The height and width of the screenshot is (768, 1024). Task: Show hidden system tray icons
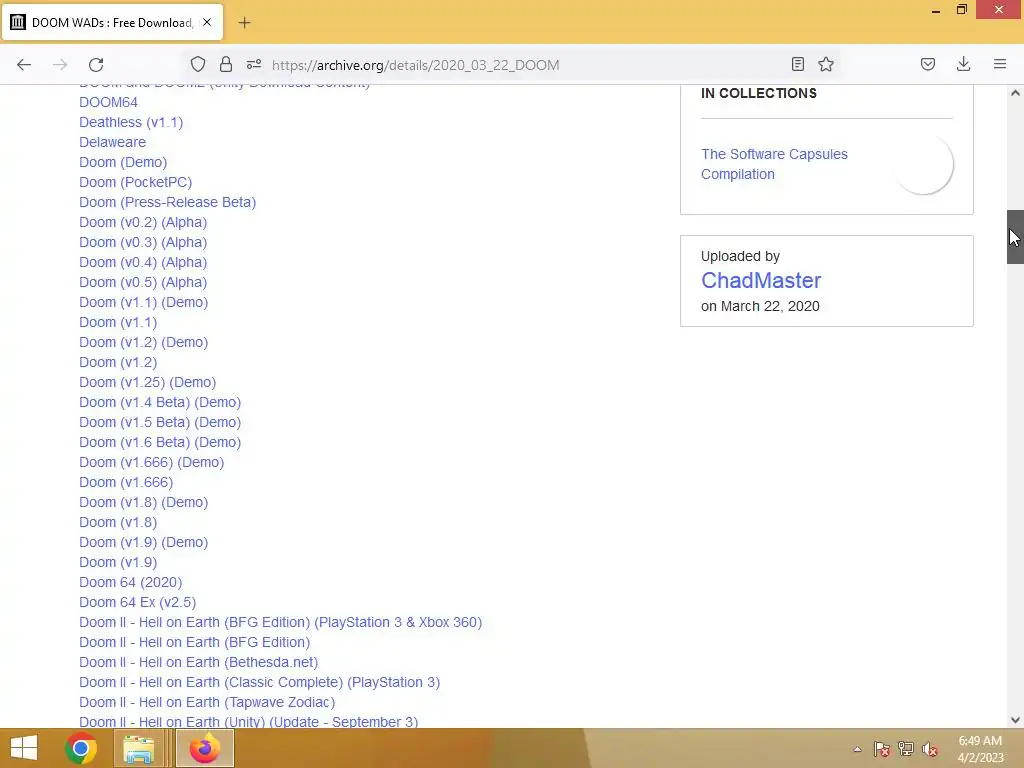click(857, 749)
